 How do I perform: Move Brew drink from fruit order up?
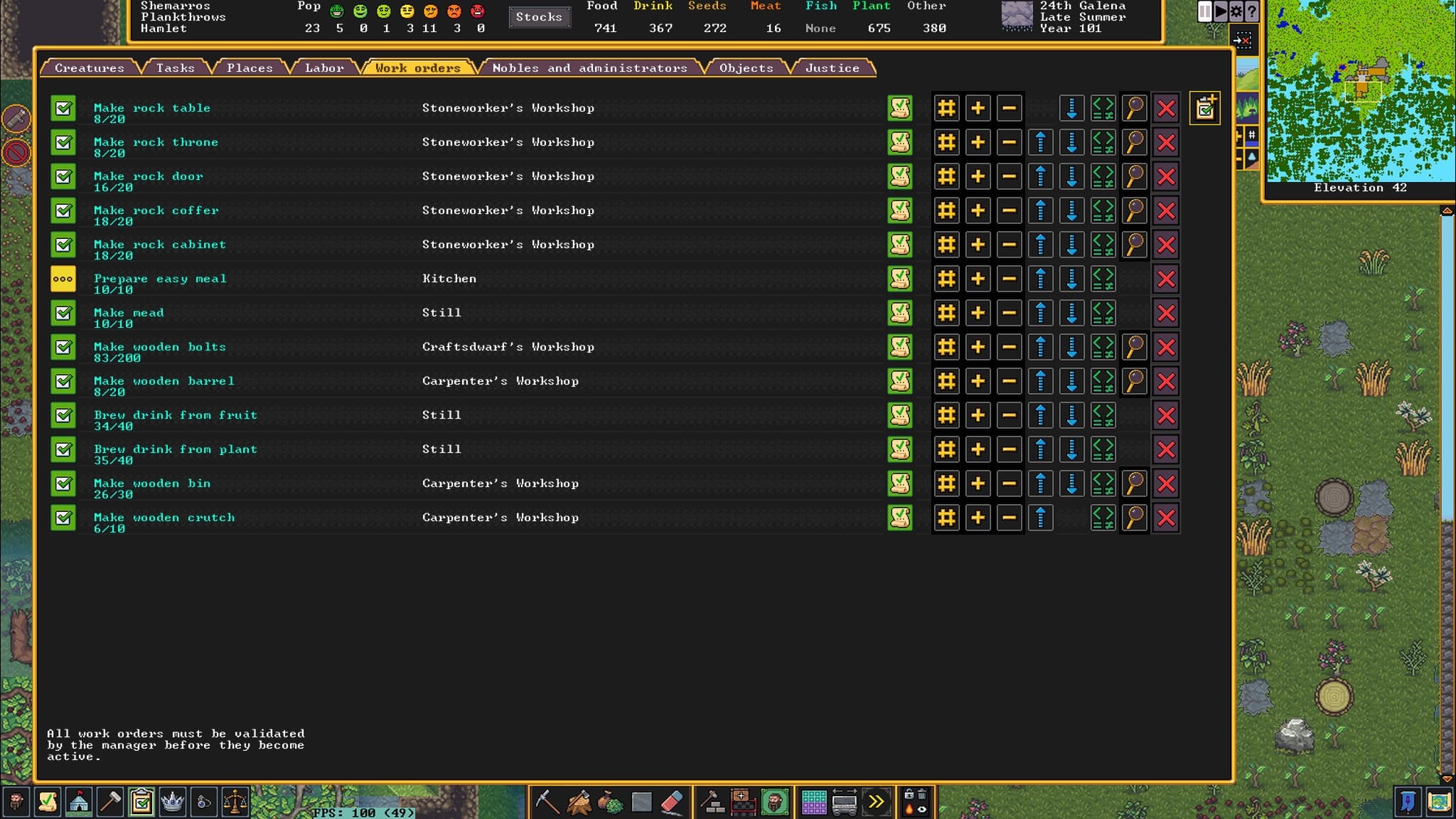[1040, 416]
